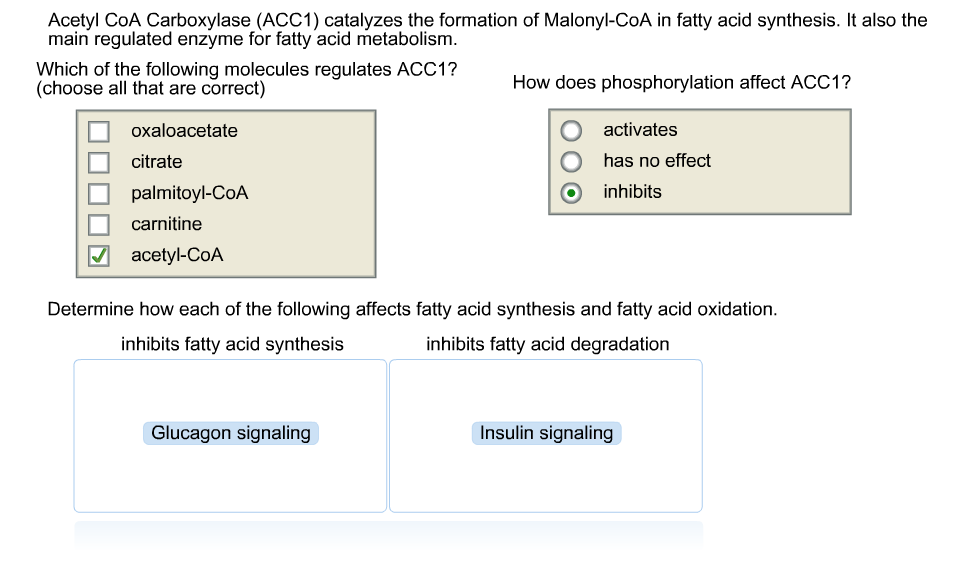Check the oxaloacetate checkbox
This screenshot has width=974, height=587.
tap(98, 130)
